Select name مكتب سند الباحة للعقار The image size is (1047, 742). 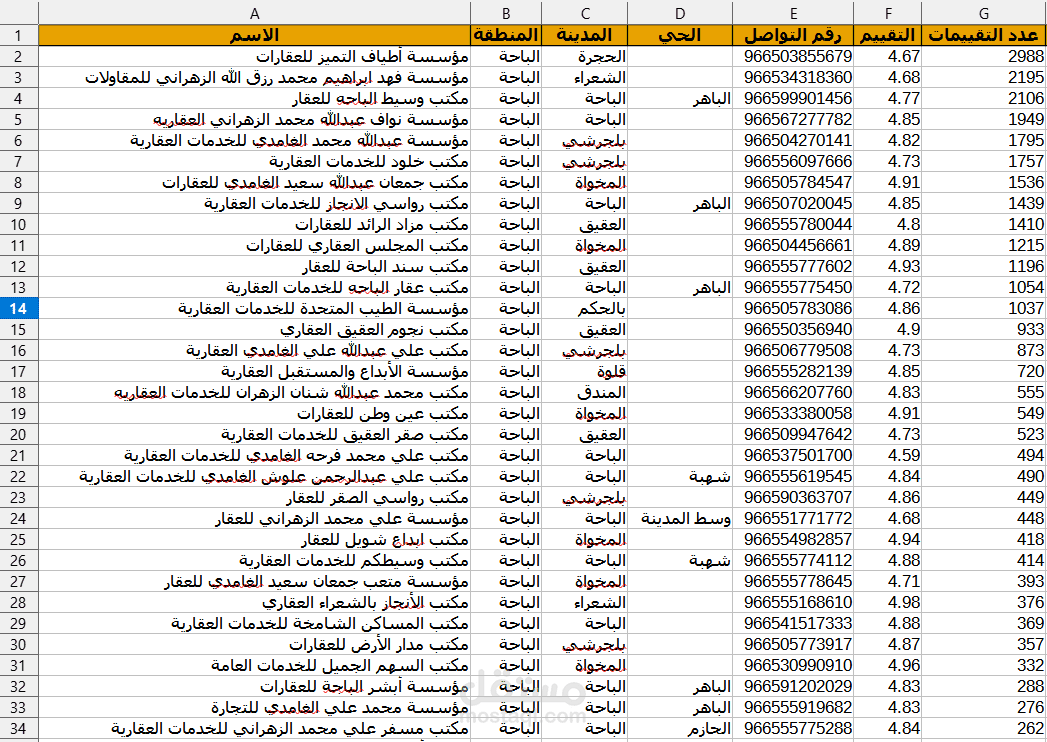tap(254, 266)
